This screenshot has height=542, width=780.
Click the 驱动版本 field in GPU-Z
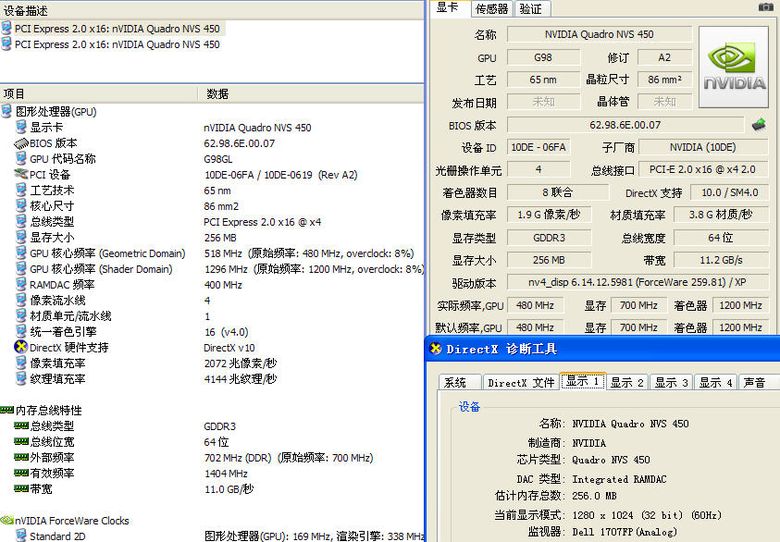point(637,282)
